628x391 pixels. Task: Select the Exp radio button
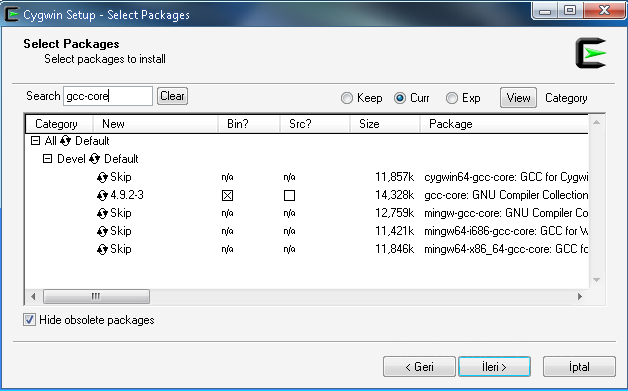tap(452, 98)
